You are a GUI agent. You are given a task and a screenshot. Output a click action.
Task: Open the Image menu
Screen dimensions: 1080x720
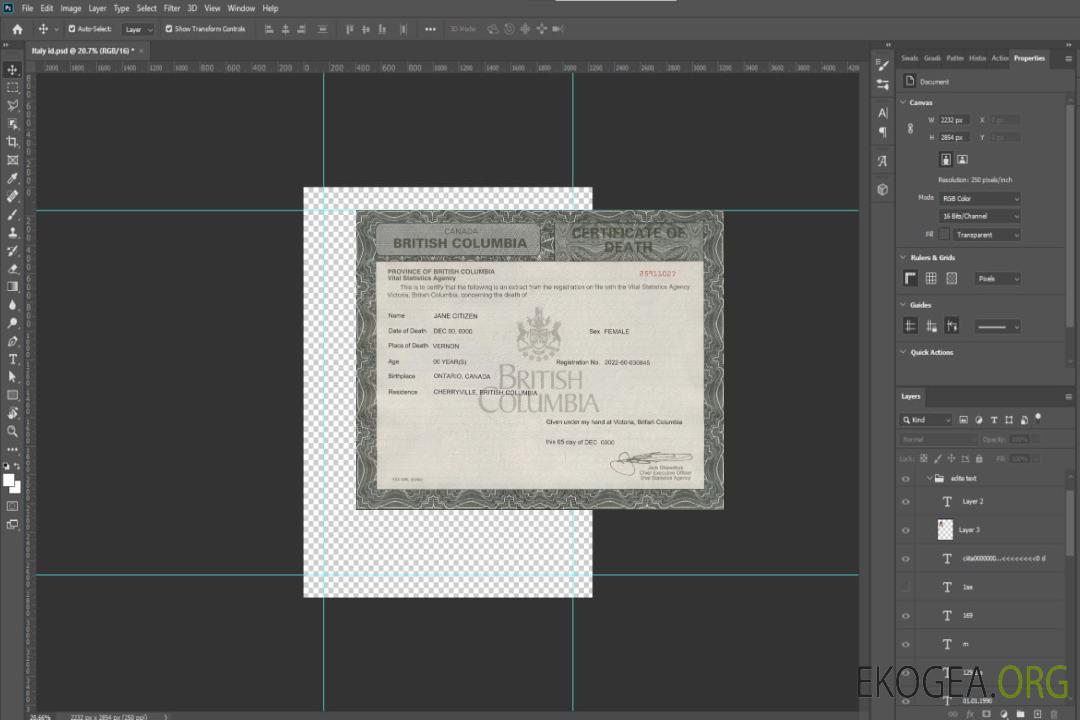[x=71, y=8]
